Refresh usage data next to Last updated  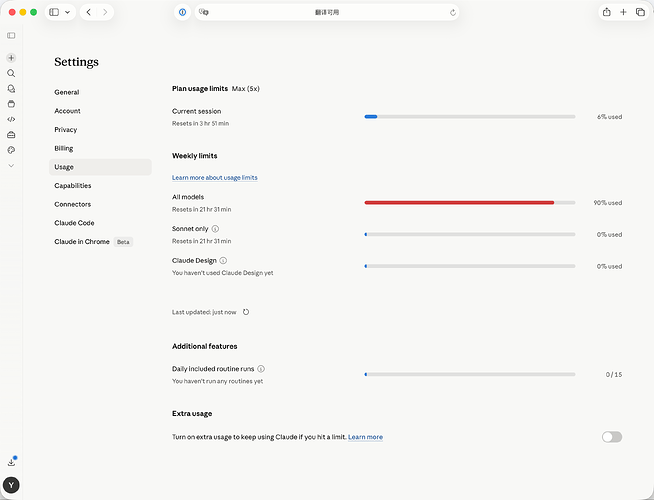coord(246,312)
